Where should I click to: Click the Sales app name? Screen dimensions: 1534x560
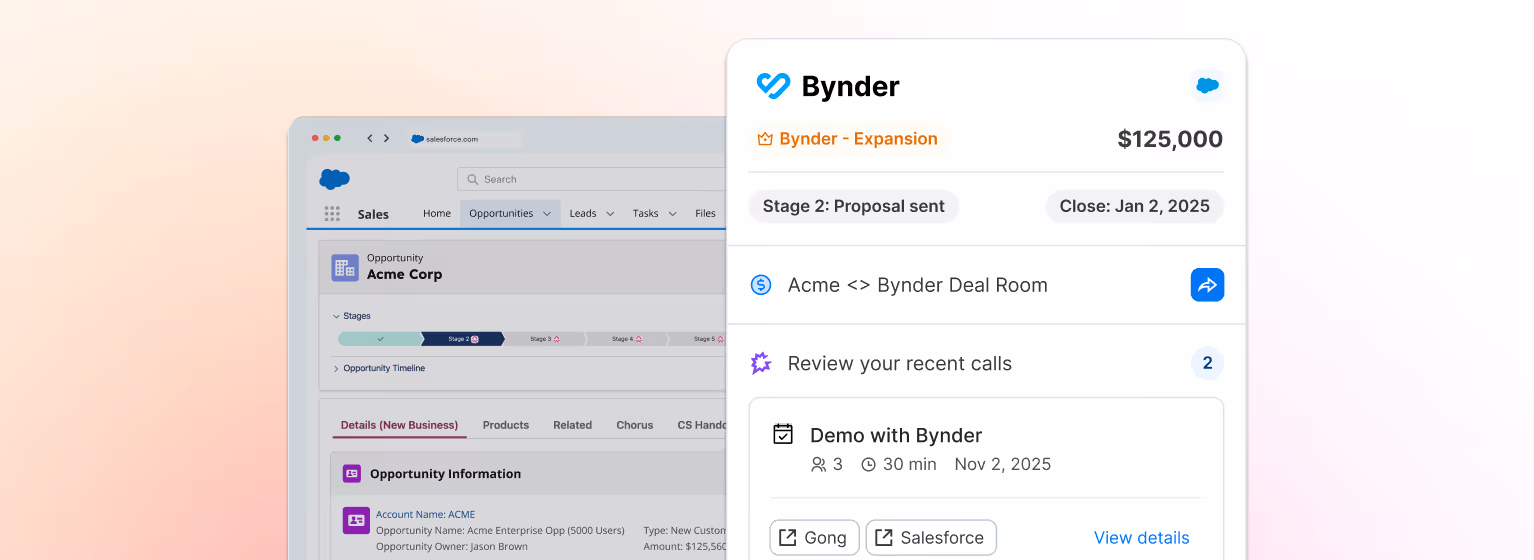point(373,214)
